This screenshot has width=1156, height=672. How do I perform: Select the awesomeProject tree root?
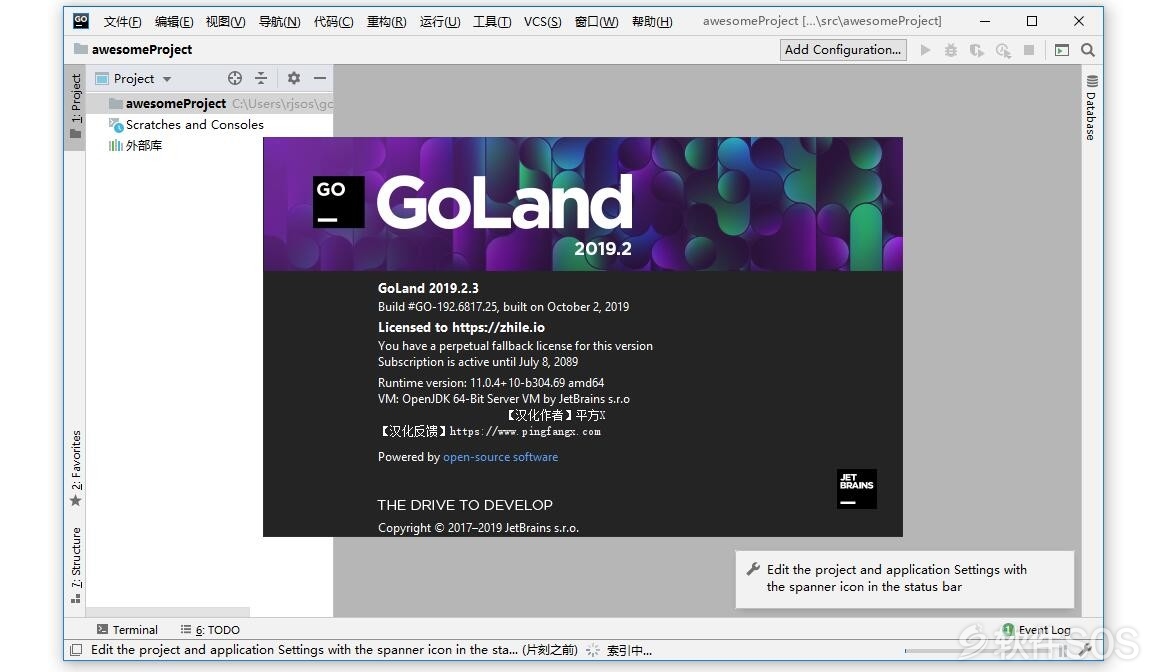(209, 104)
